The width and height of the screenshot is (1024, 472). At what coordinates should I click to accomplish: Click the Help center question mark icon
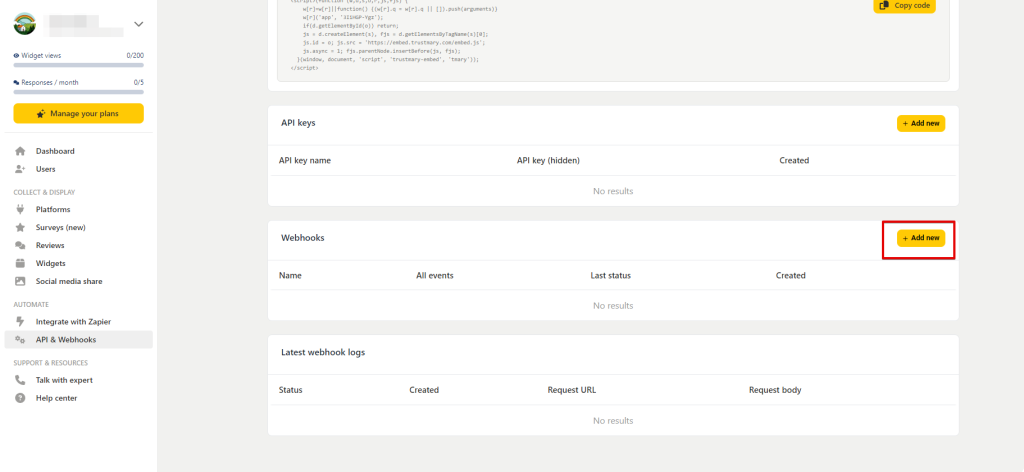[20, 398]
